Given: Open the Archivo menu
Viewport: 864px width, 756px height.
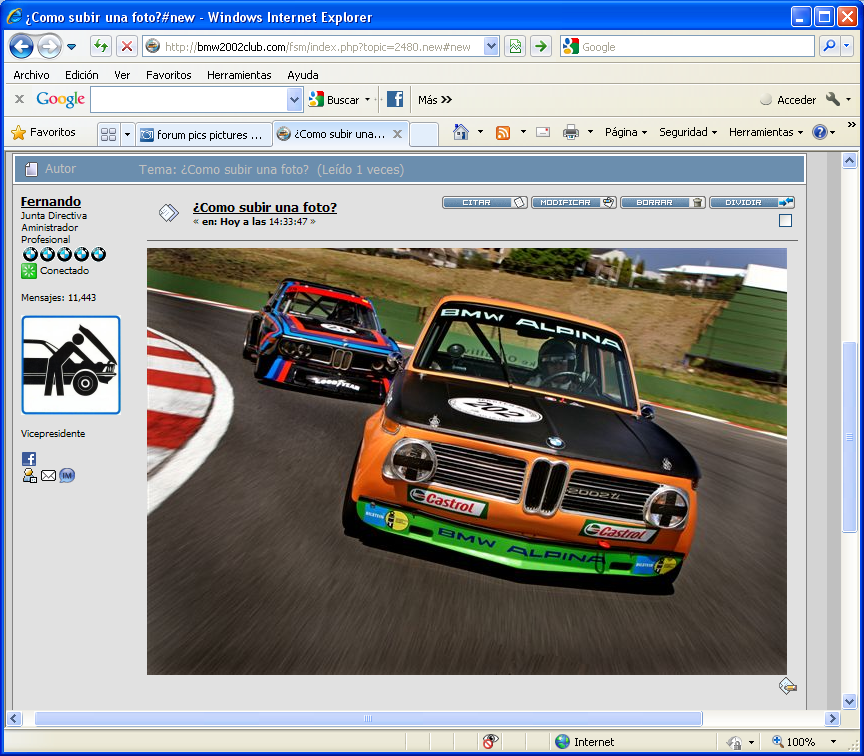Looking at the screenshot, I should click(31, 75).
